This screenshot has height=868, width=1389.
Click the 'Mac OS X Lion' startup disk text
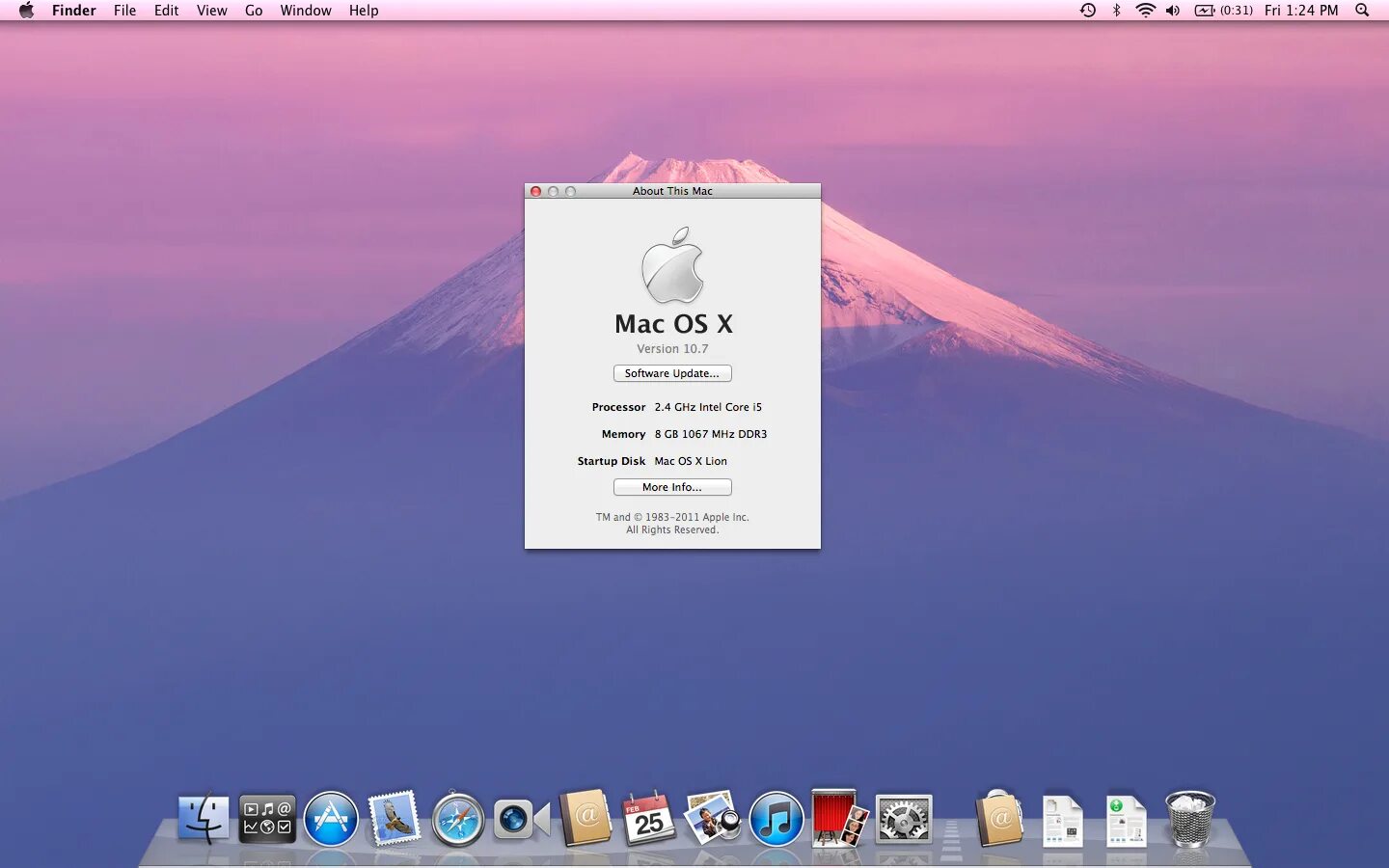(691, 461)
